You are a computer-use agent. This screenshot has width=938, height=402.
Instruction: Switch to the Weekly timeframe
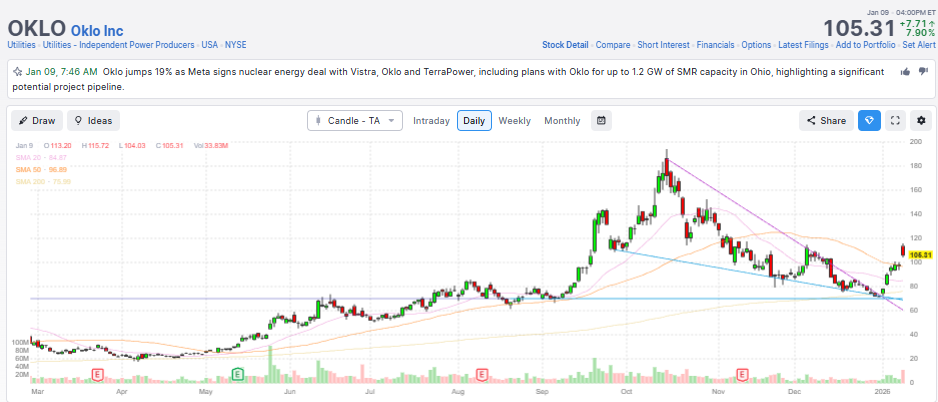click(514, 120)
